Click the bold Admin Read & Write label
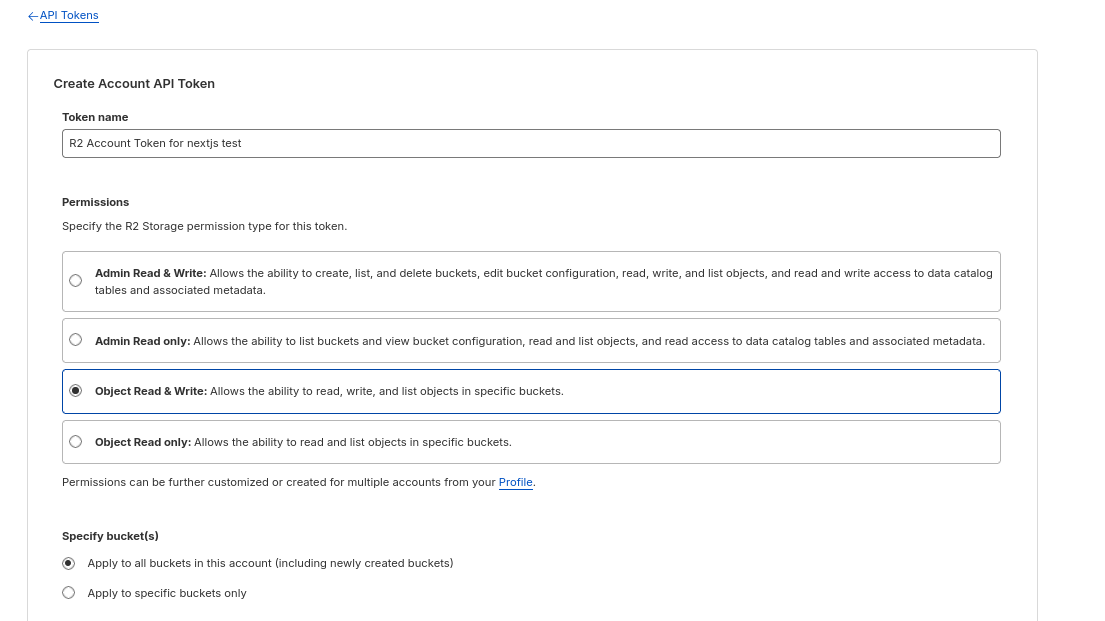The image size is (1105, 621). (x=150, y=273)
